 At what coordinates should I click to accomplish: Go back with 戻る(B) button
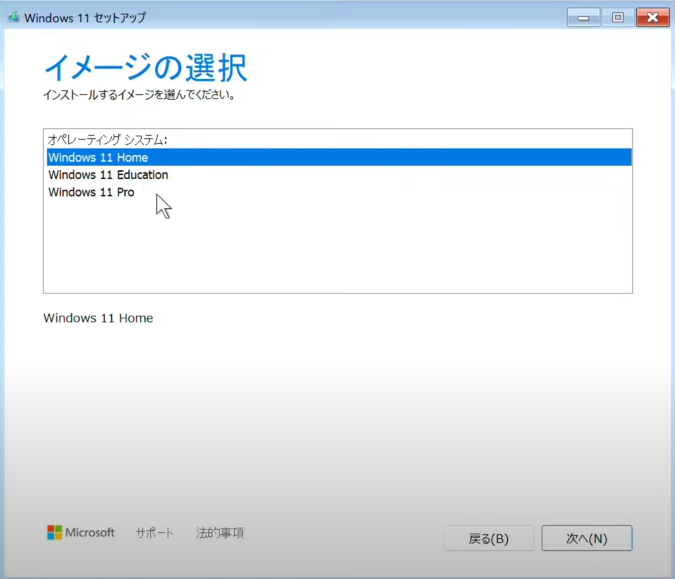pyautogui.click(x=489, y=538)
